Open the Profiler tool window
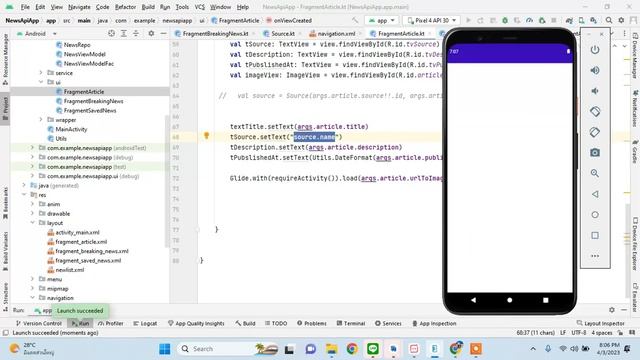 tap(111, 323)
